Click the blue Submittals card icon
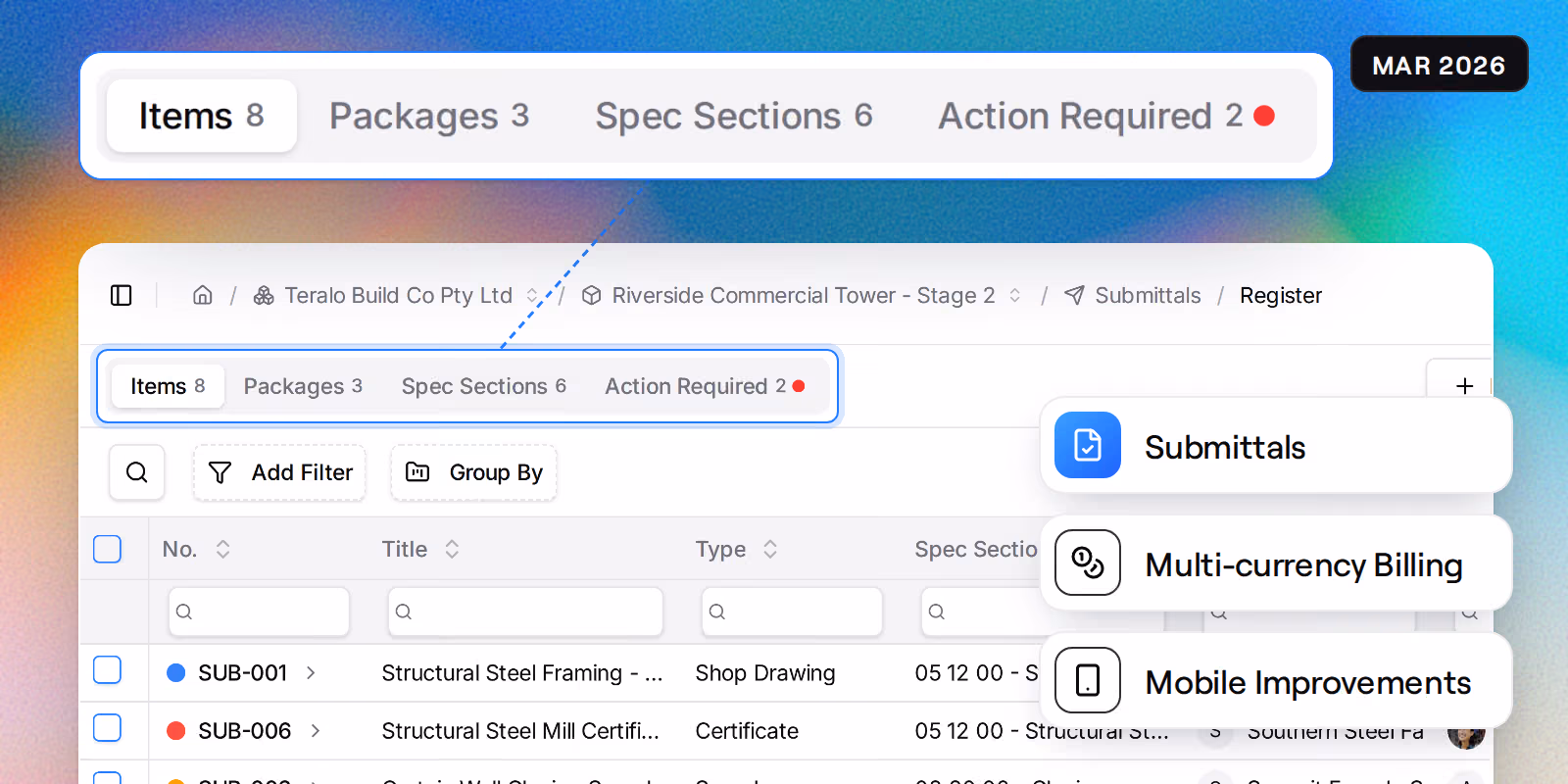The height and width of the screenshot is (784, 1568). click(1088, 445)
